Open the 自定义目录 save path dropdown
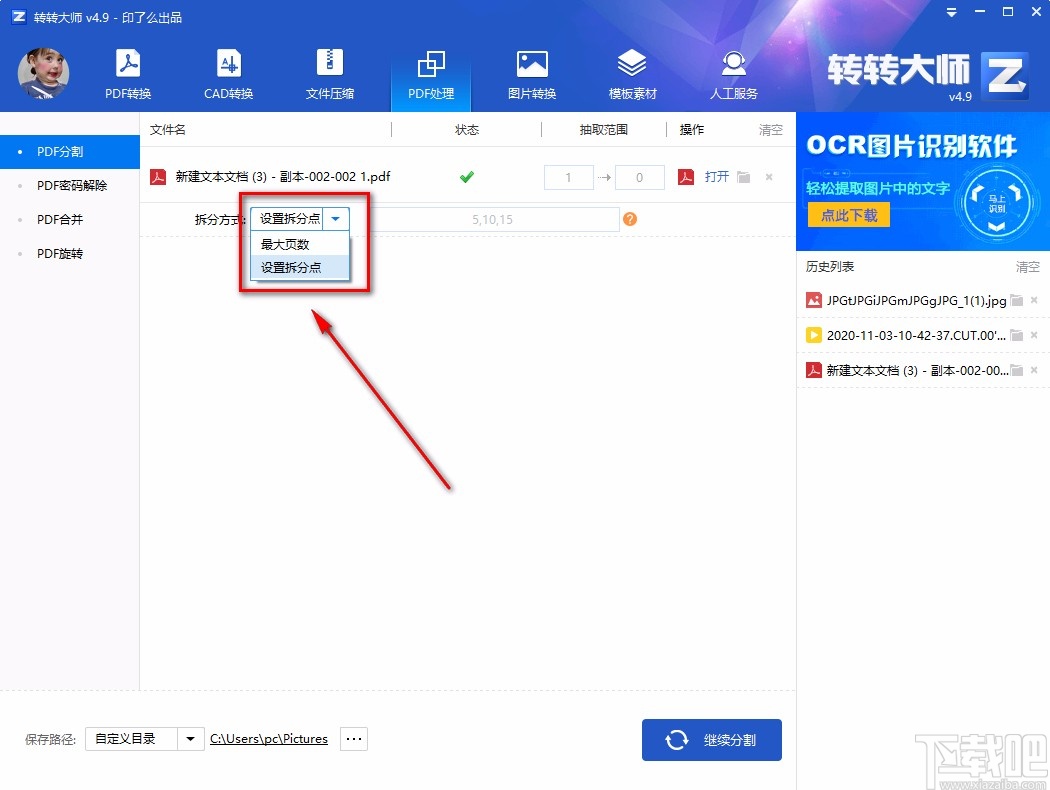This screenshot has height=790, width=1050. coord(189,738)
